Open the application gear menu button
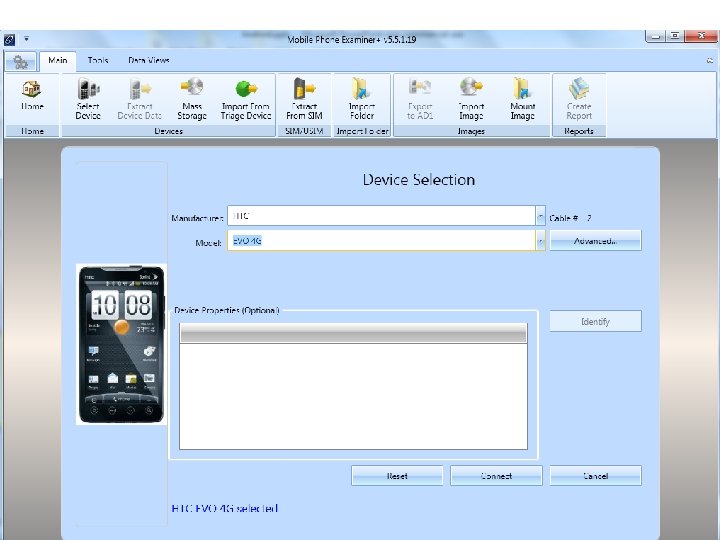720x540 pixels. point(21,62)
